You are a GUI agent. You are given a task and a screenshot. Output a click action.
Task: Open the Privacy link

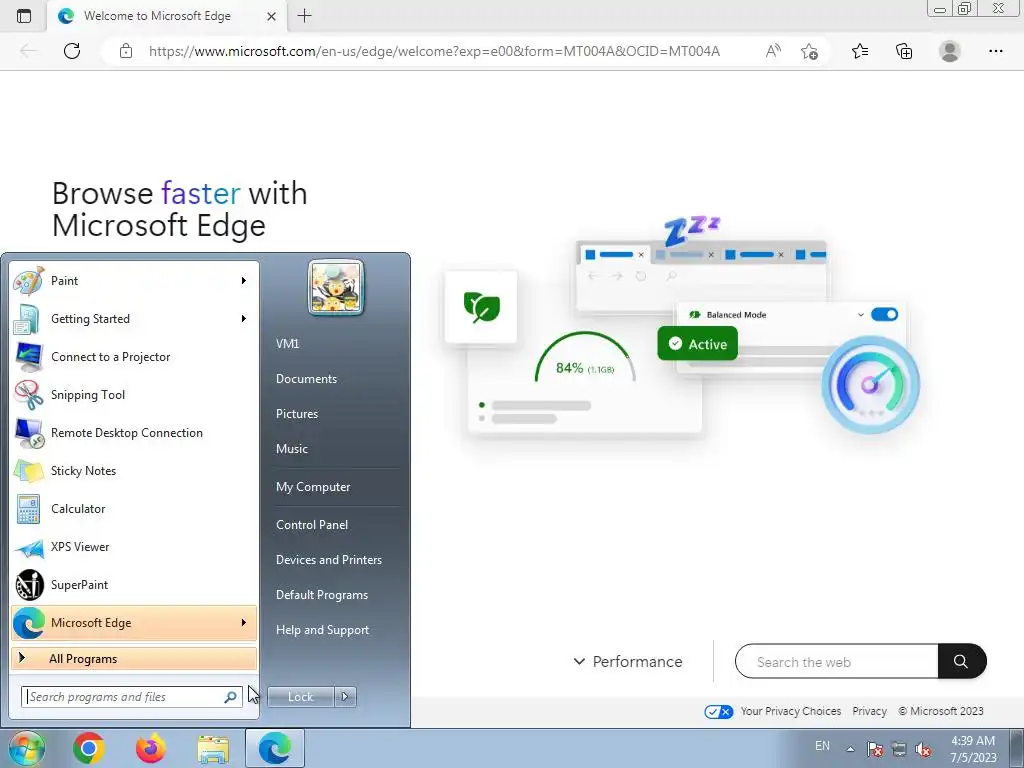point(869,711)
